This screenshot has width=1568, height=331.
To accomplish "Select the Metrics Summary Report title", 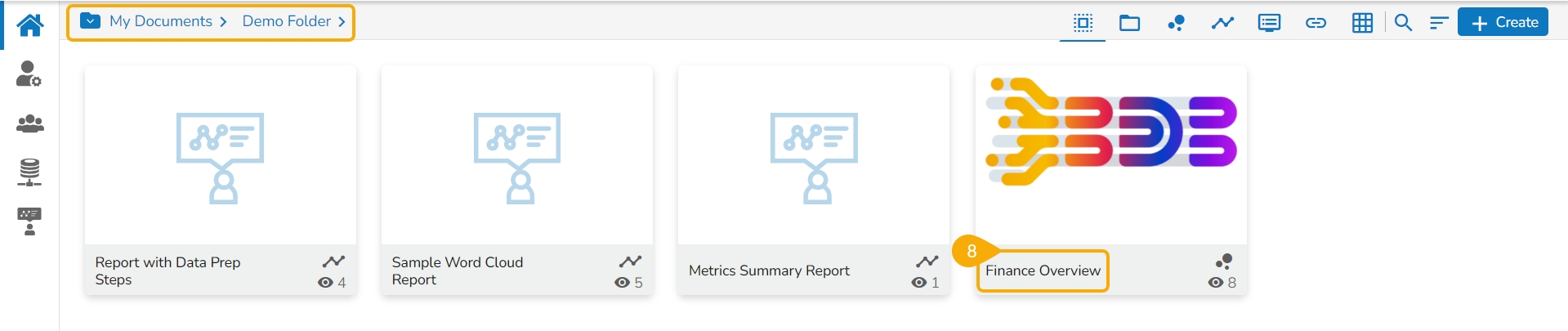I will [x=769, y=271].
